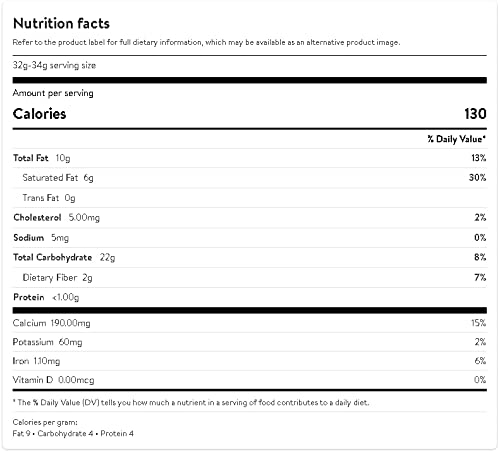500x452 pixels.
Task: Click the Trans Fat 0g row
Action: tap(250, 198)
